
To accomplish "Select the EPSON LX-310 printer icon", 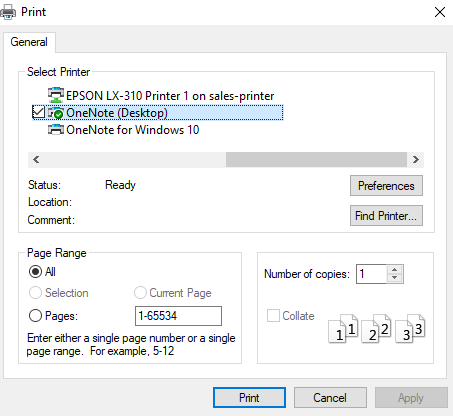I will [56, 95].
